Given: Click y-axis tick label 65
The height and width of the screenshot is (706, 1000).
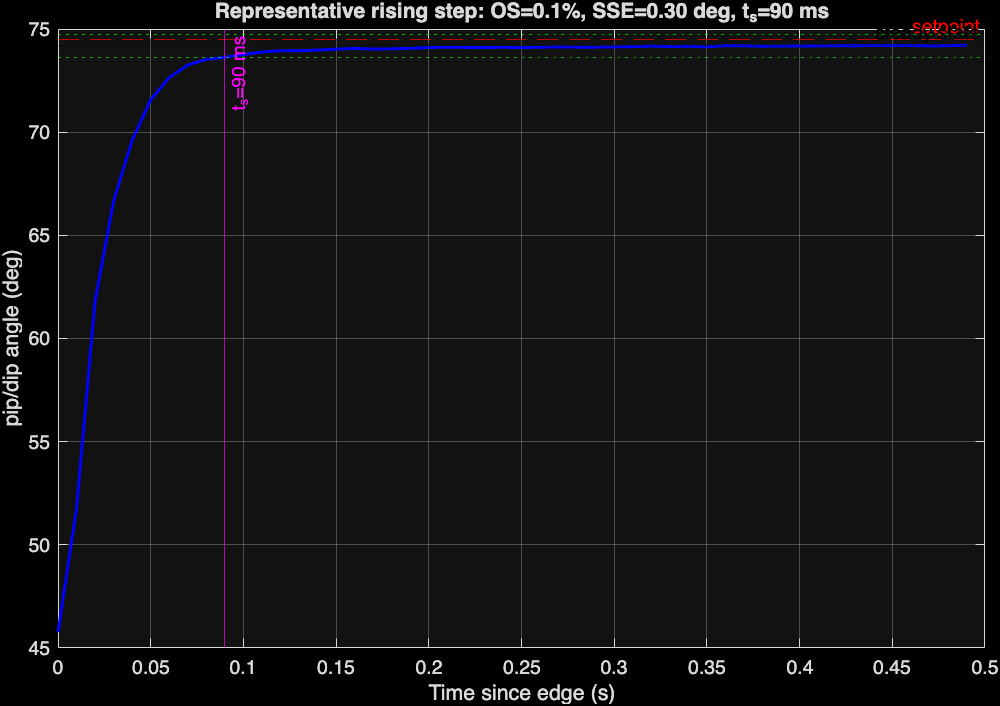Looking at the screenshot, I should [39, 236].
